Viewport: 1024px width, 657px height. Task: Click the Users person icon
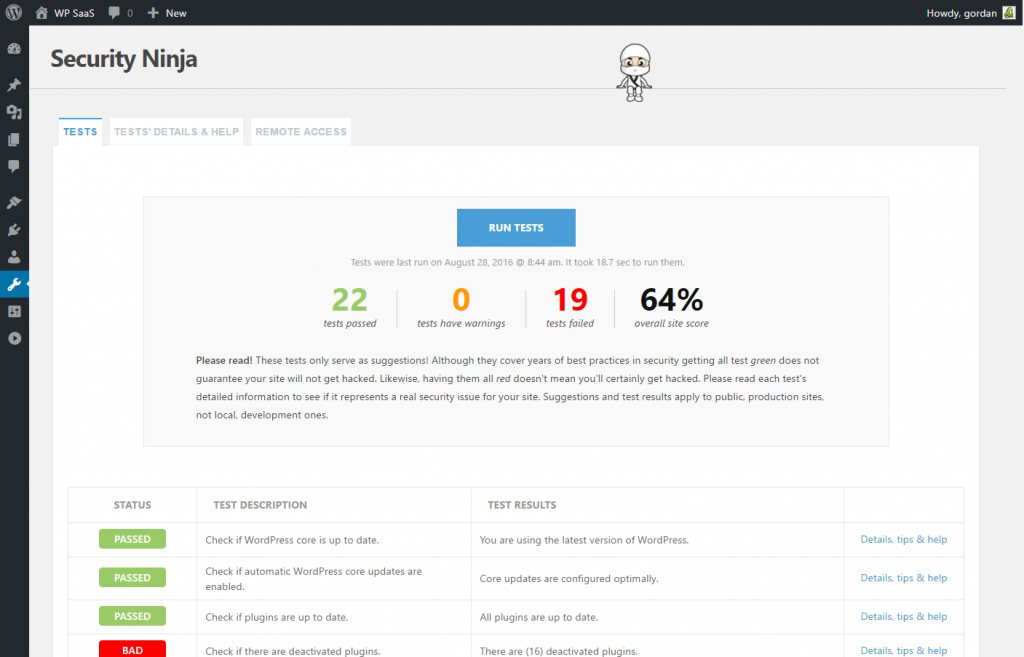(x=13, y=257)
